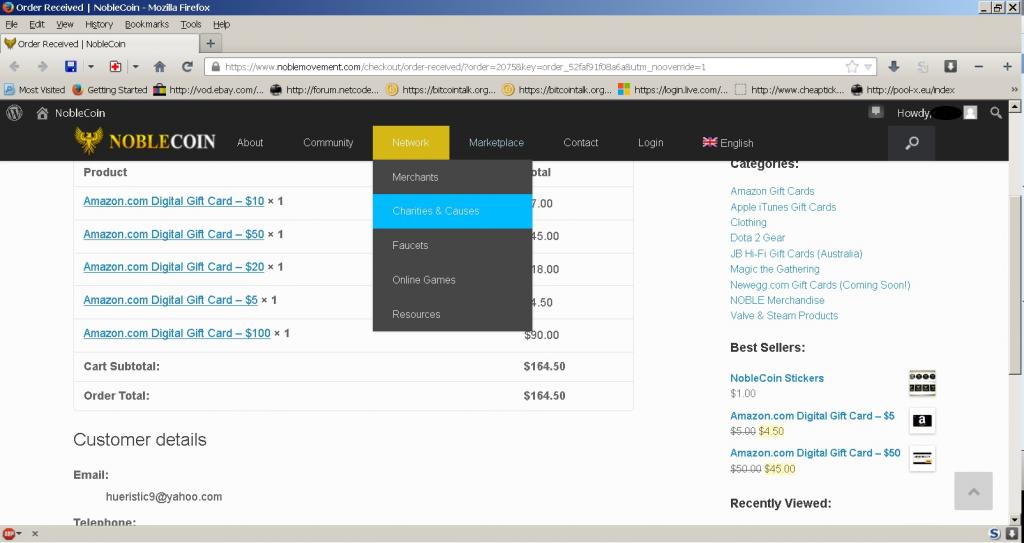This screenshot has width=1024, height=543.
Task: Show more bookmarks chevron in bookmarks toolbar
Action: tap(1014, 90)
